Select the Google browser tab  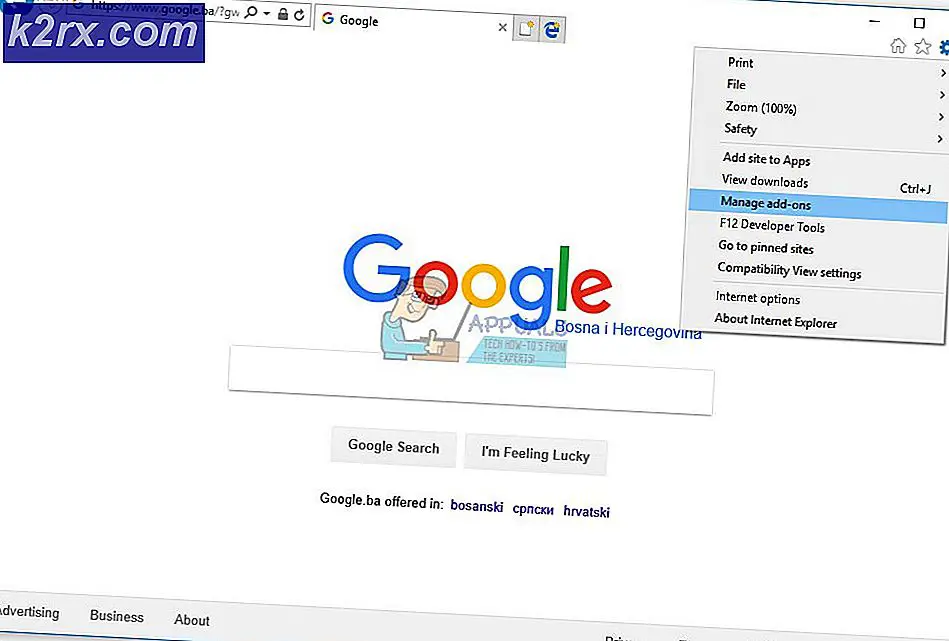point(412,23)
